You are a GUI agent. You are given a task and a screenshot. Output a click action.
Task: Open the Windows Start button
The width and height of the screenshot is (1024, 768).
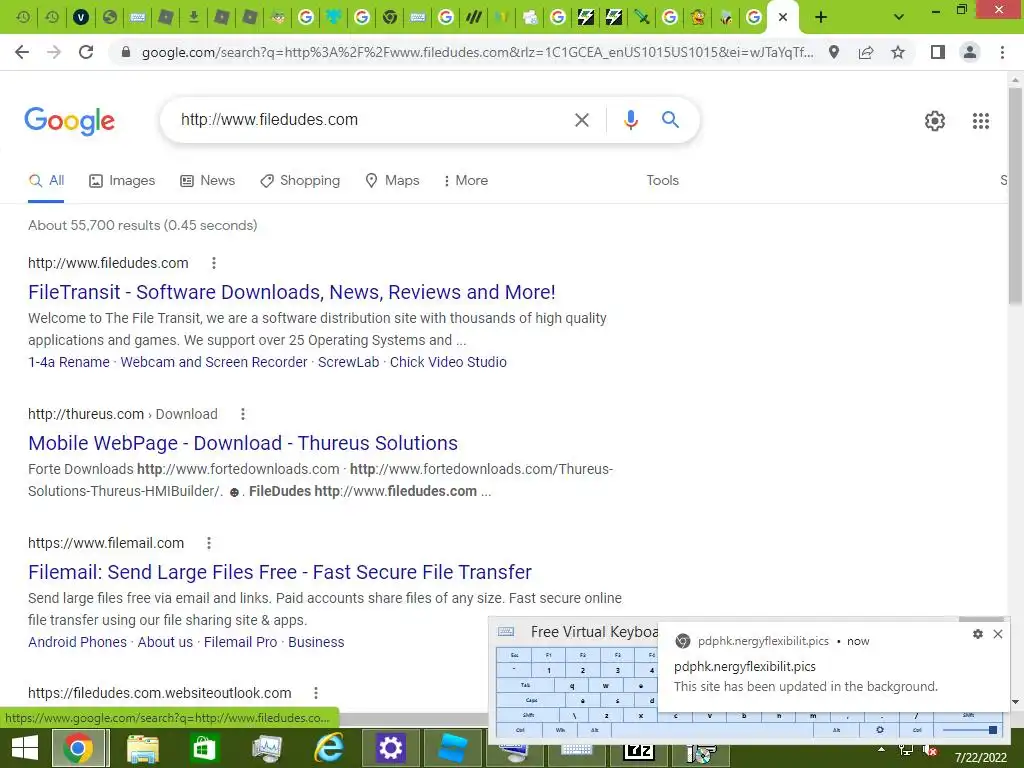tap(25, 748)
